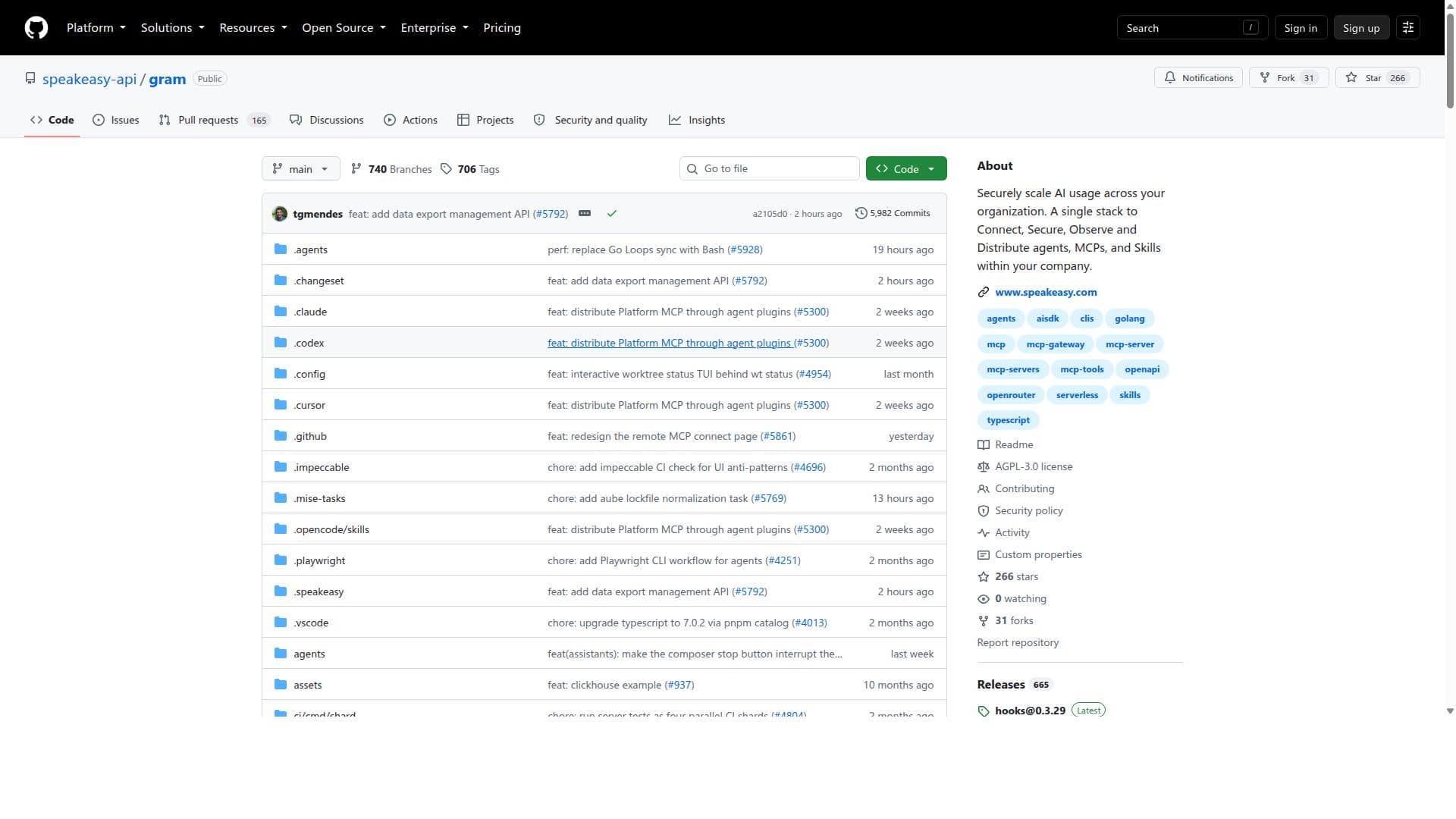Click the pulse icon beside Activity

[x=984, y=533]
